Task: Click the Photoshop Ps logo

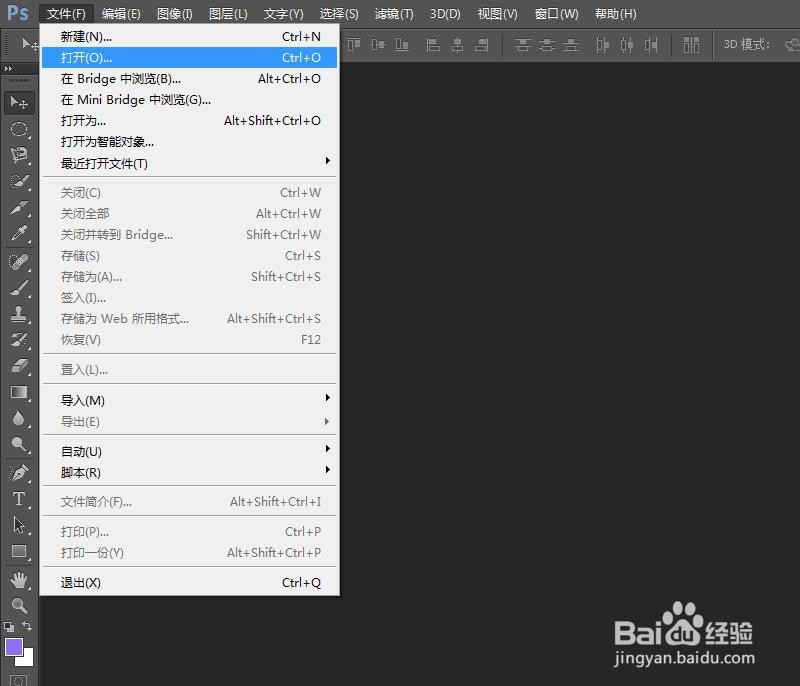Action: coord(18,13)
